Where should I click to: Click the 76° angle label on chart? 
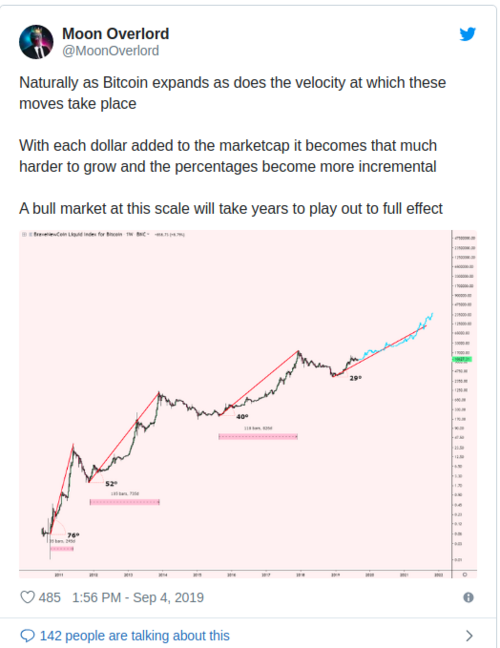73,535
